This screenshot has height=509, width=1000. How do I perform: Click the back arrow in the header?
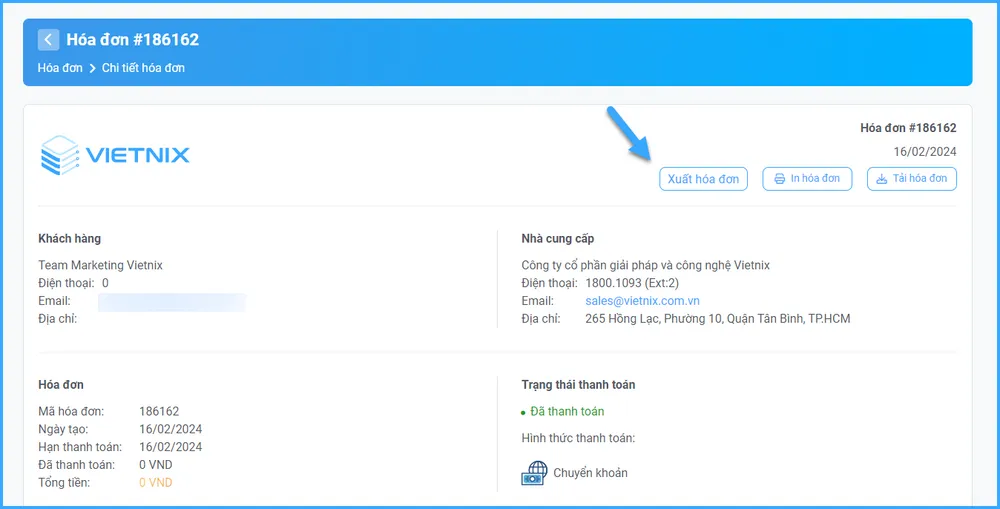coord(48,40)
